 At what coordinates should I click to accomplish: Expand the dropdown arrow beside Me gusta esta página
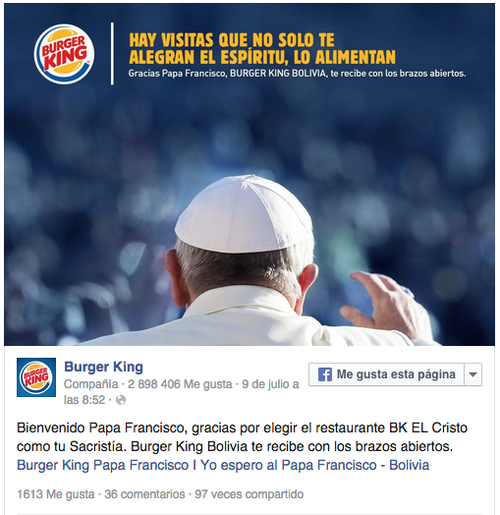473,374
